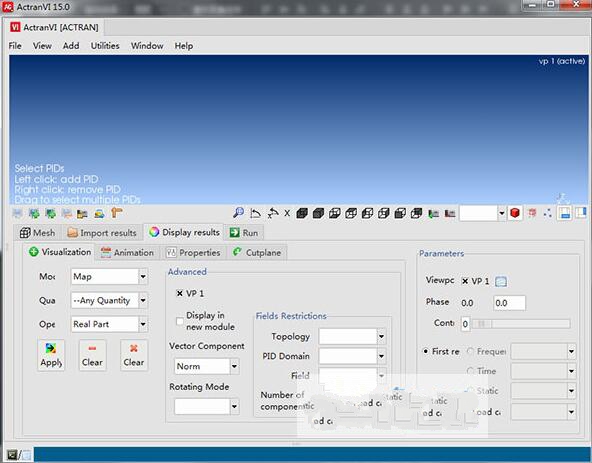Click the layout icon with the blue bottom pane

tap(565, 213)
